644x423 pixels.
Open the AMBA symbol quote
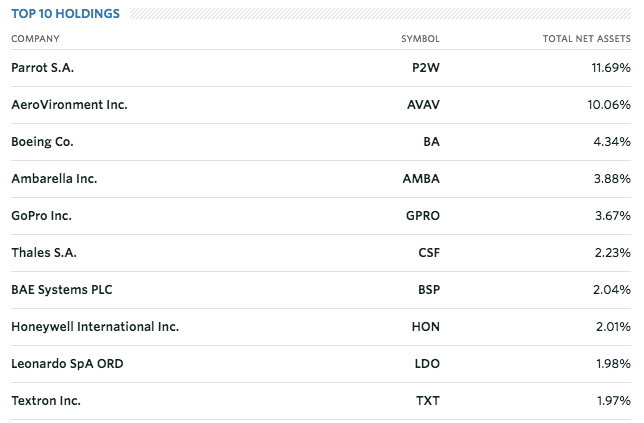421,179
